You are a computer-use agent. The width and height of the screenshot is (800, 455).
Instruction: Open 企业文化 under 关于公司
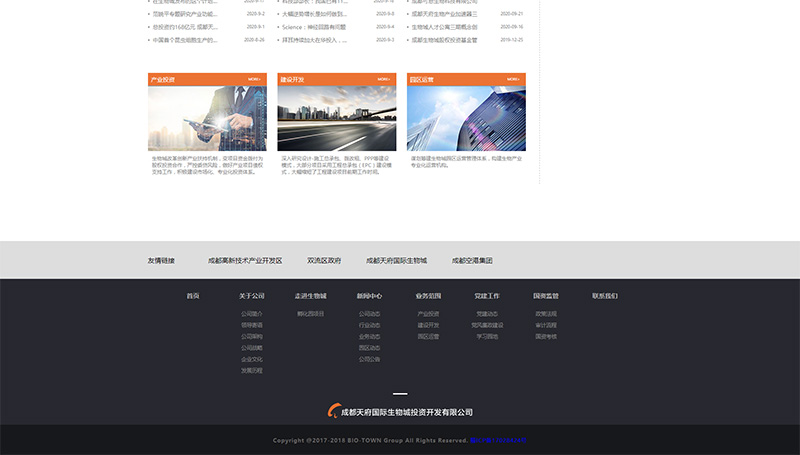252,359
